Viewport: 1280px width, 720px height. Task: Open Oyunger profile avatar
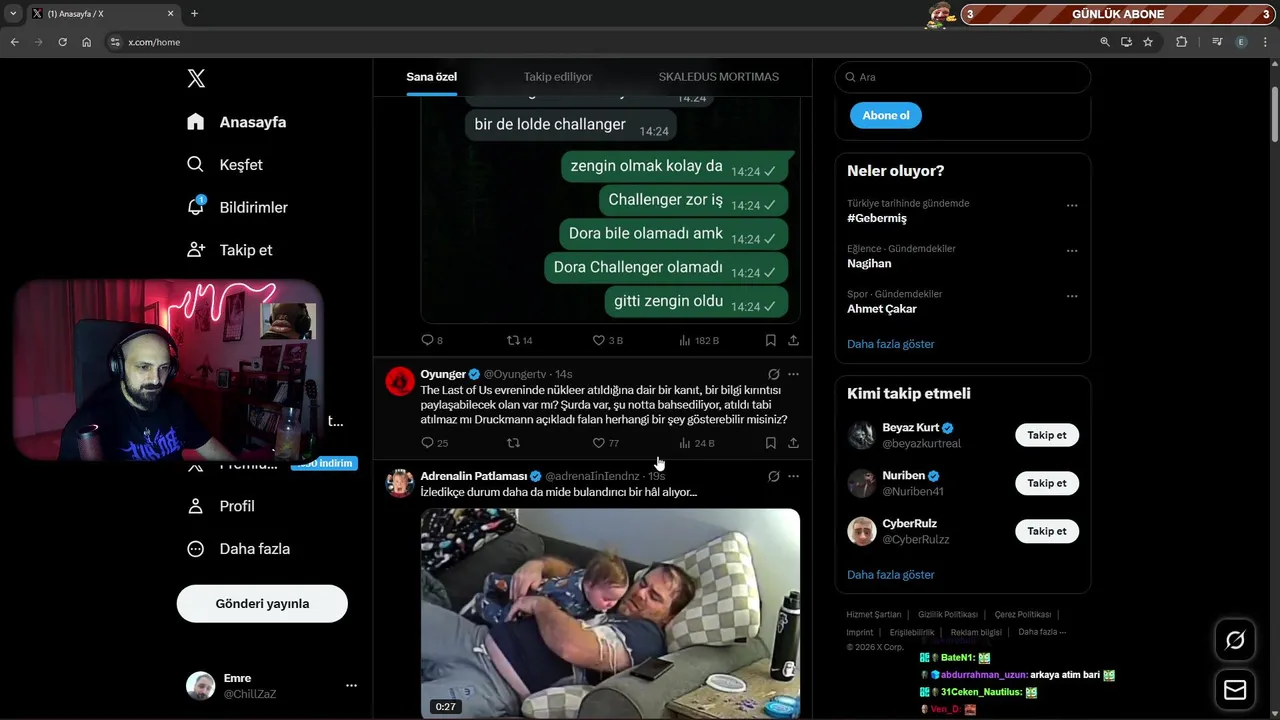pos(400,381)
